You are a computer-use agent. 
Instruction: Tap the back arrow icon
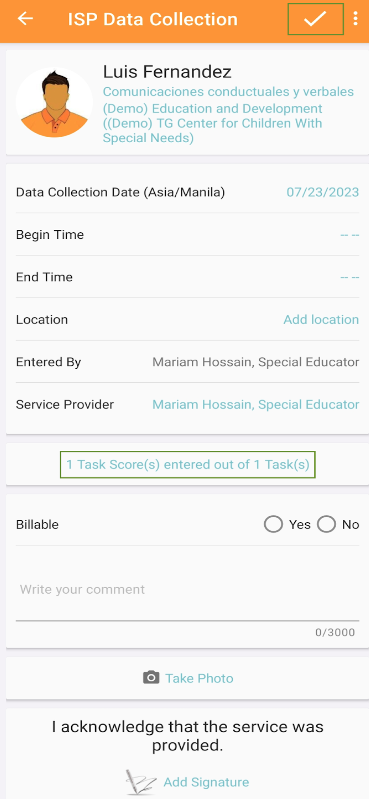[25, 19]
